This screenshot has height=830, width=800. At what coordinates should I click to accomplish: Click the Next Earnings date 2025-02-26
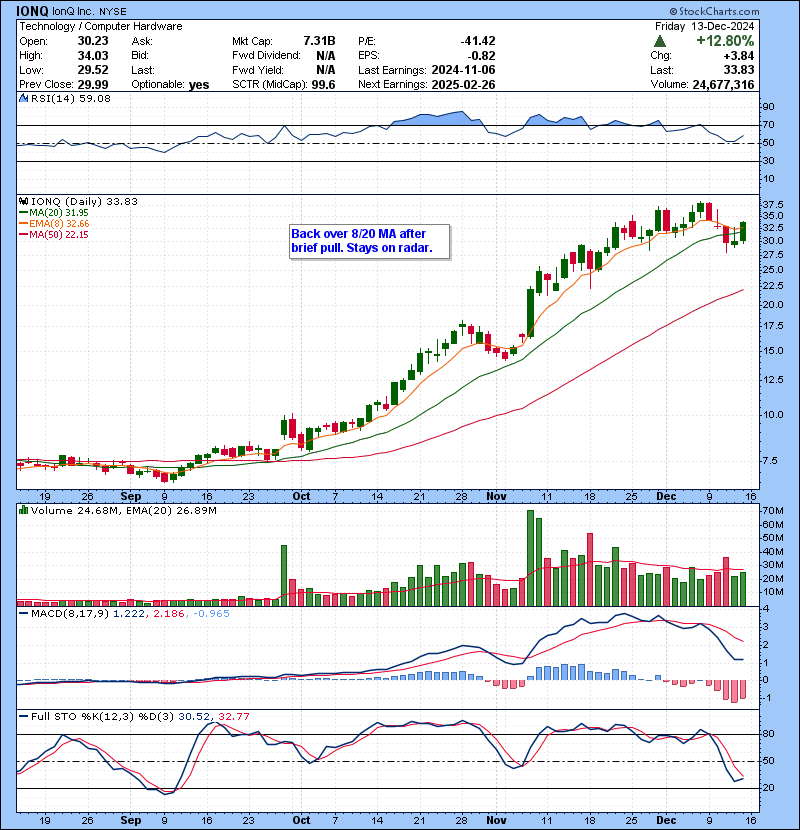(x=463, y=85)
